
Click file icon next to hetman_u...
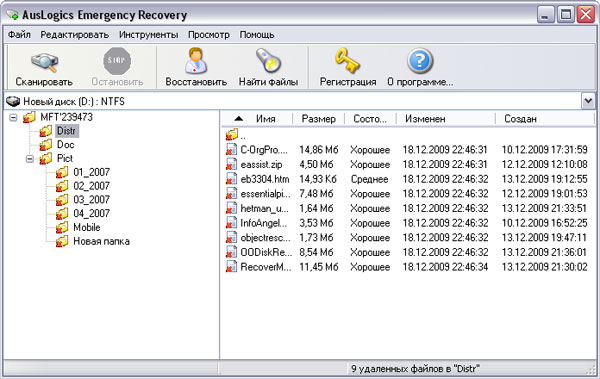point(231,208)
